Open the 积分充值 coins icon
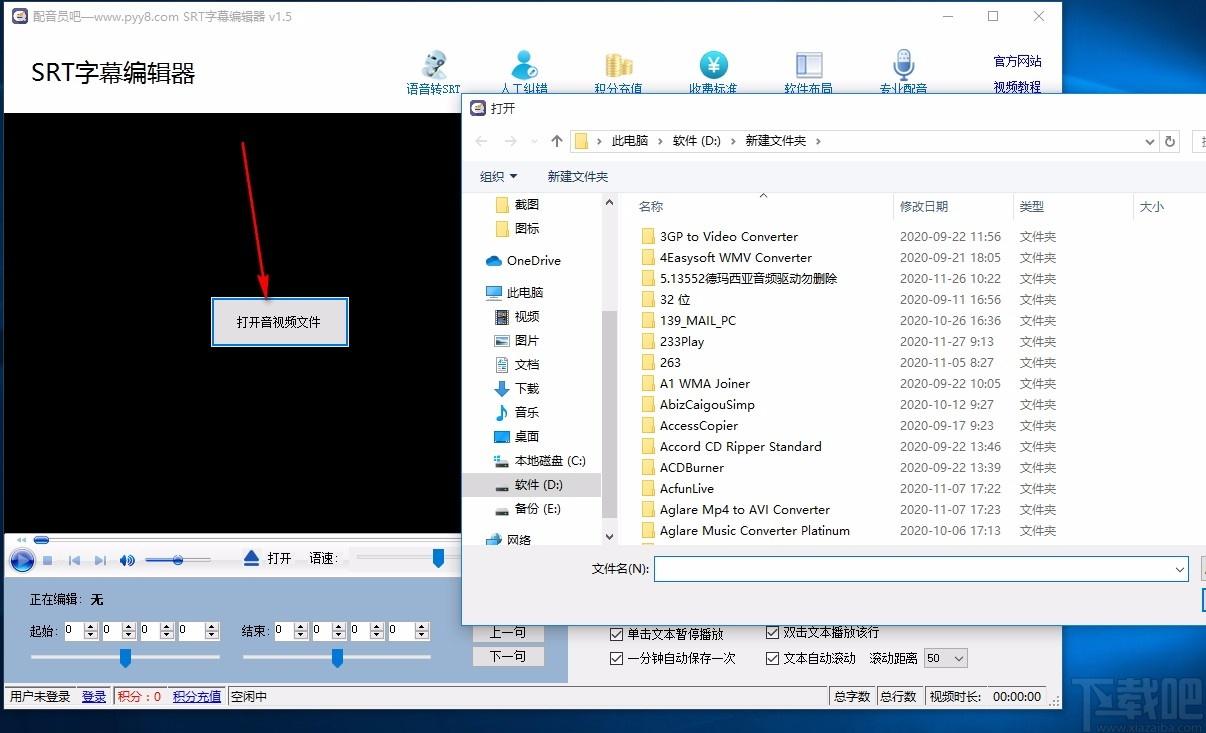Viewport: 1206px width, 733px height. (x=618, y=72)
